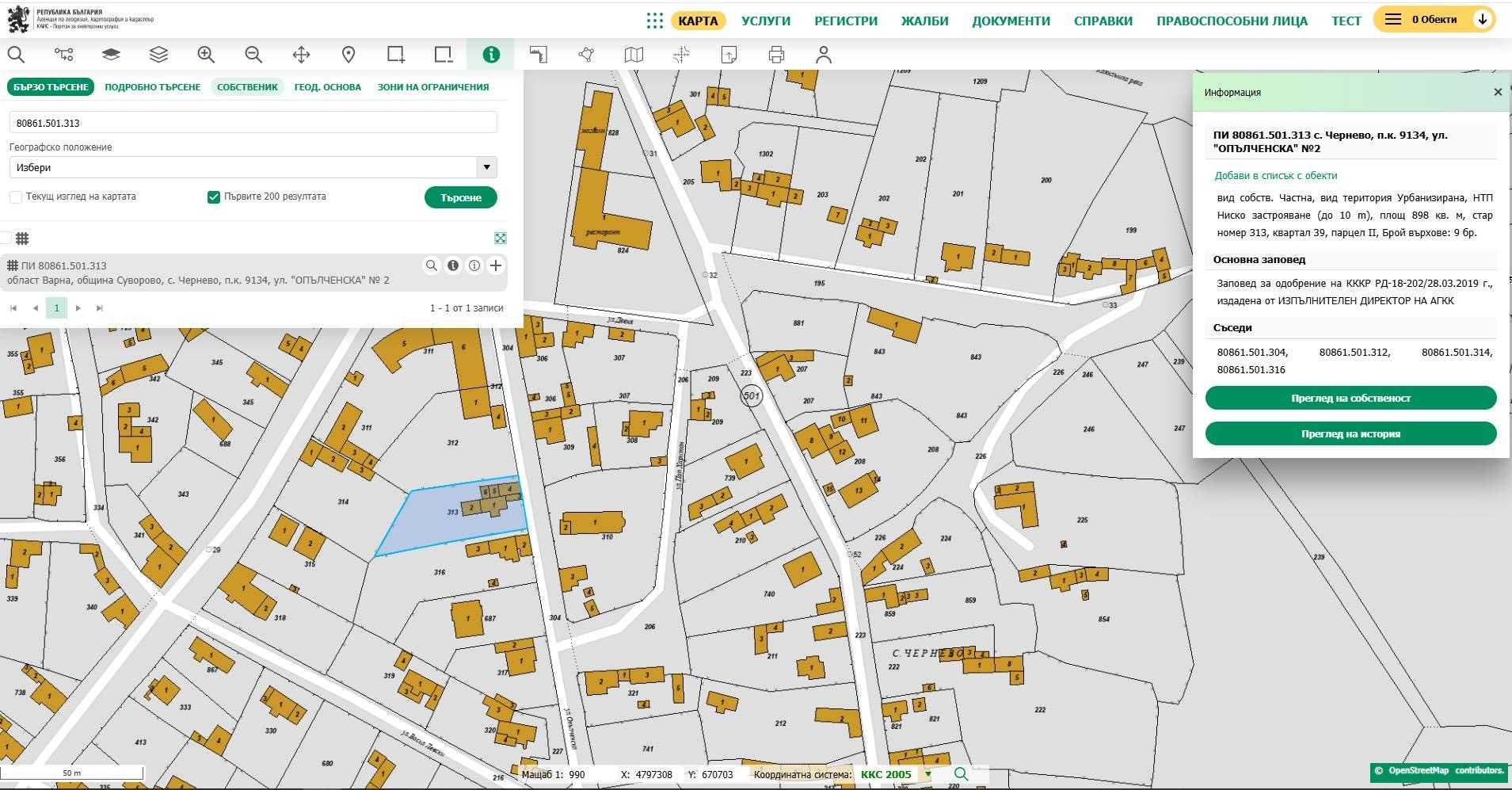Click the Мащаб scale value field

(589, 774)
